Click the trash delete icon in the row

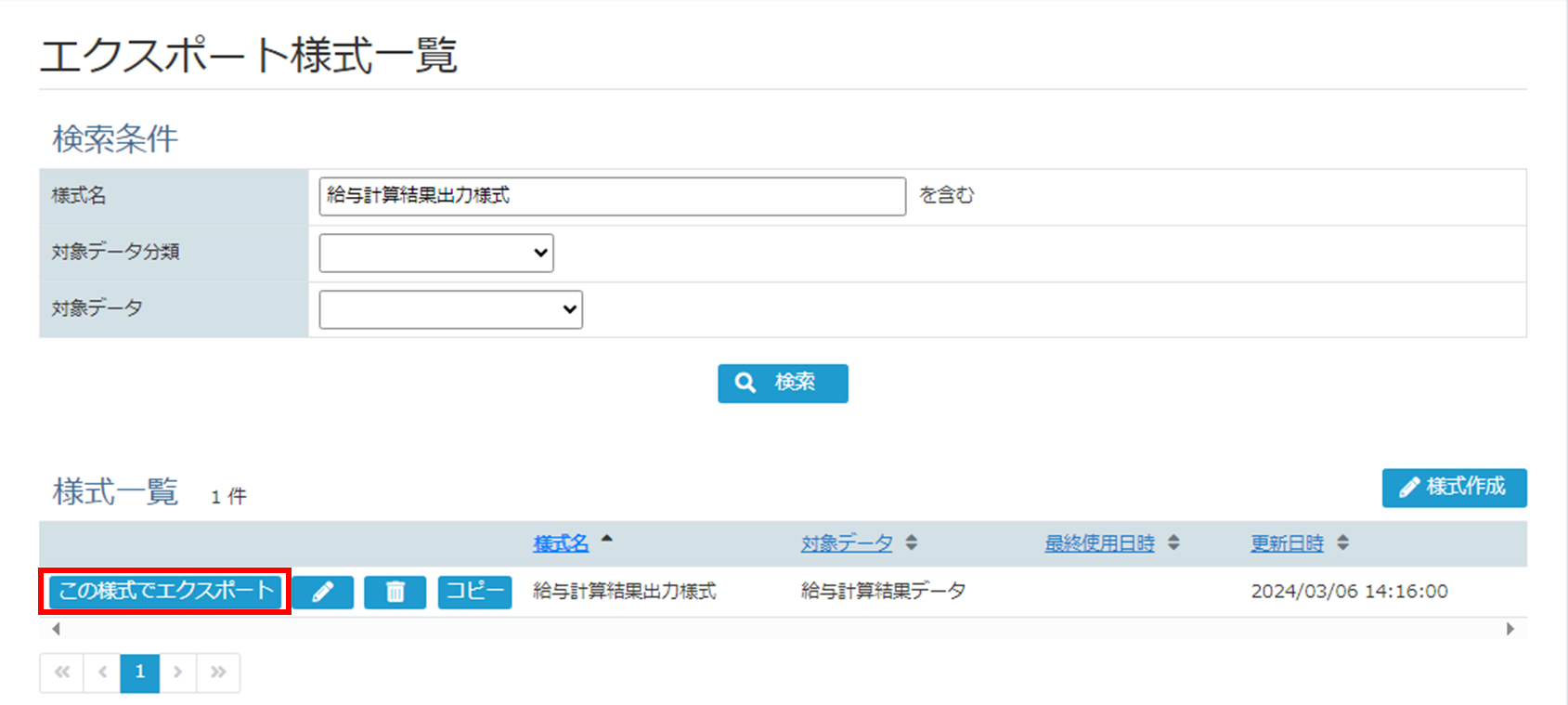pos(395,592)
